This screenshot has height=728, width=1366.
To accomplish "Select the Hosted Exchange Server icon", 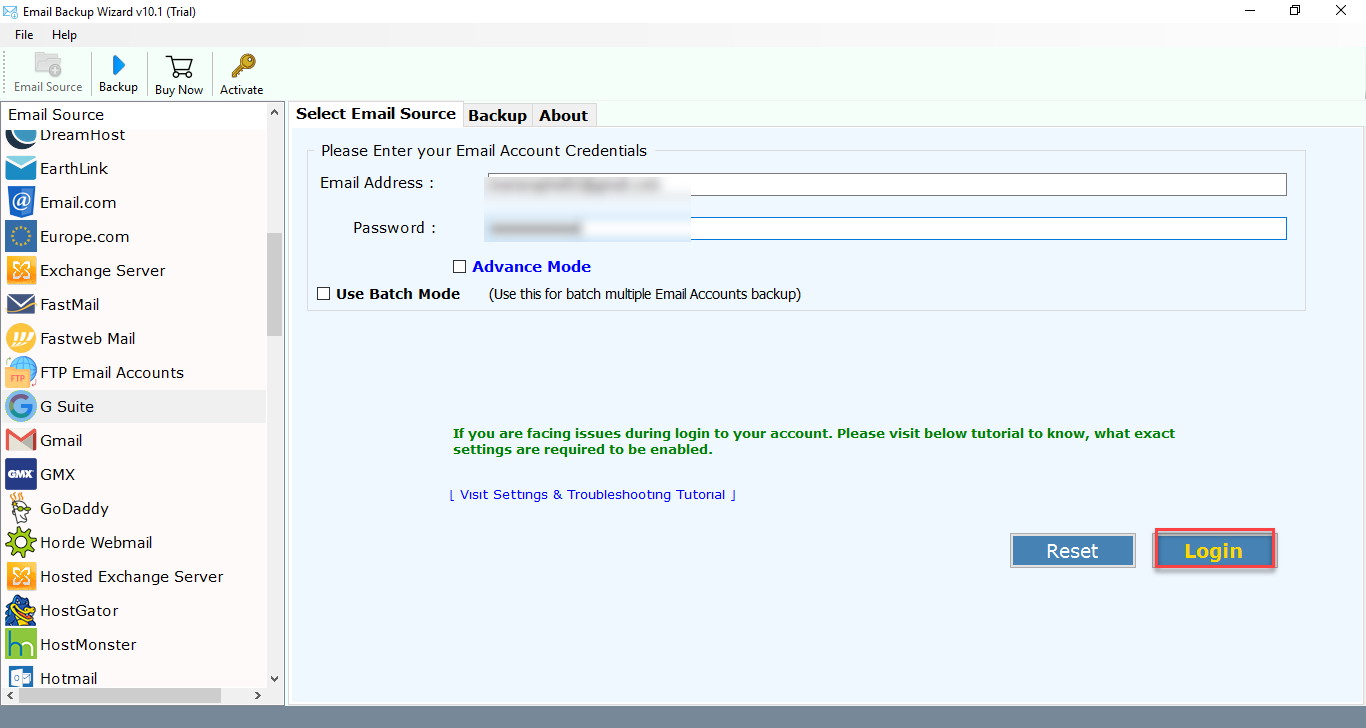I will click(x=21, y=577).
